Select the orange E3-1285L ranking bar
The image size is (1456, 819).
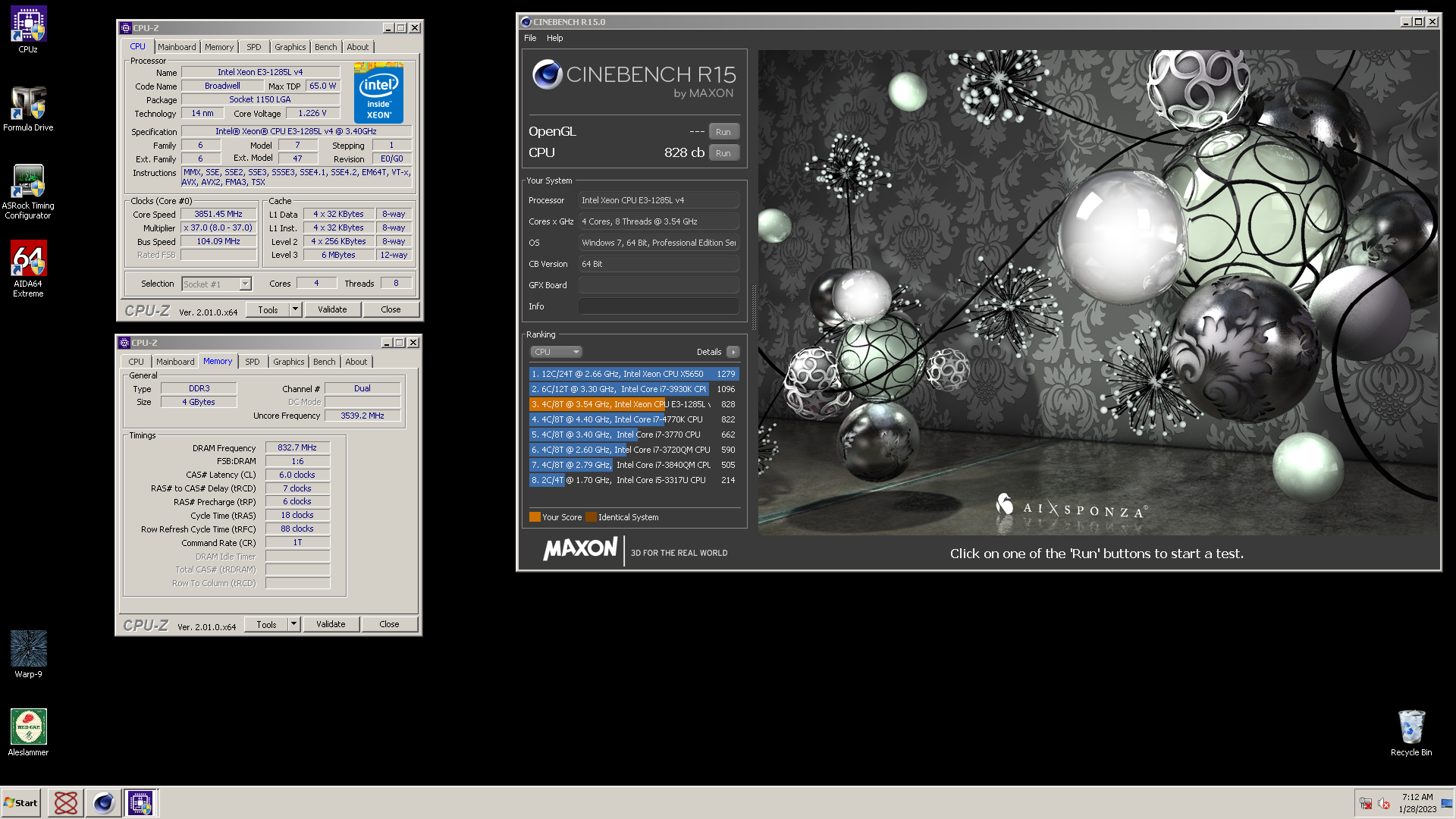tap(634, 404)
